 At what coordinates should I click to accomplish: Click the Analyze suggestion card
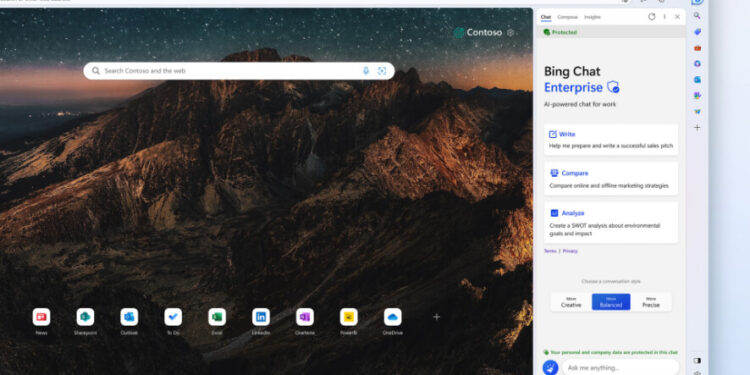(611, 223)
